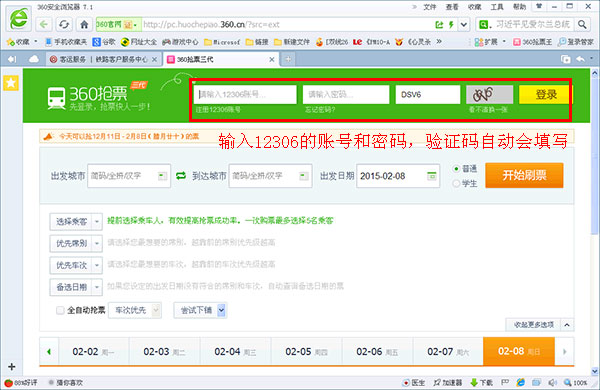Screen dimensions: 600x390
Task: Click 加速器 accelerator in status bar
Action: click(x=447, y=382)
